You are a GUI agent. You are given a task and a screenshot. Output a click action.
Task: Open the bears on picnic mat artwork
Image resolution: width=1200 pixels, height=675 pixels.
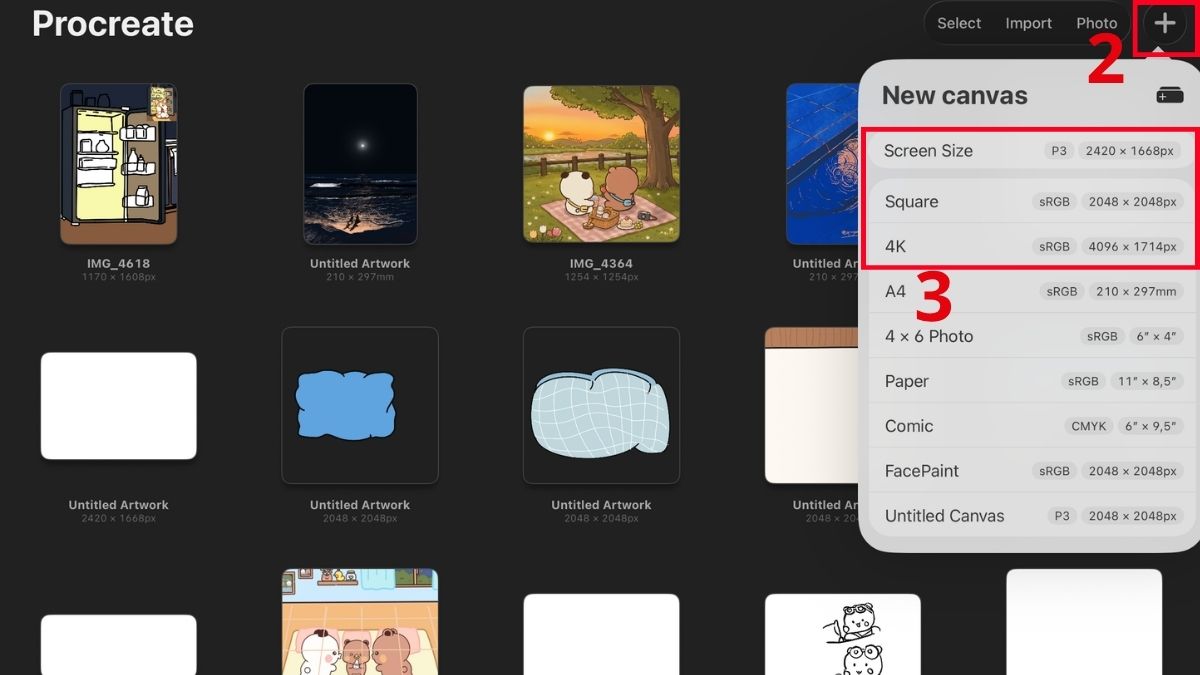click(360, 622)
